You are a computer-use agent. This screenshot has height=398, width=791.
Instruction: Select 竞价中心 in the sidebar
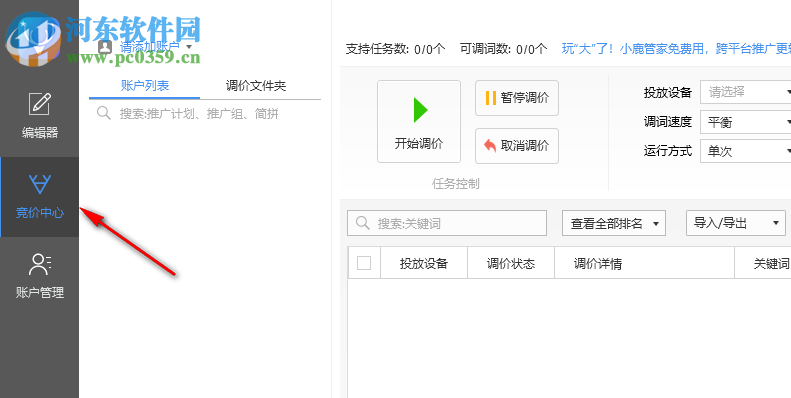[x=39, y=197]
